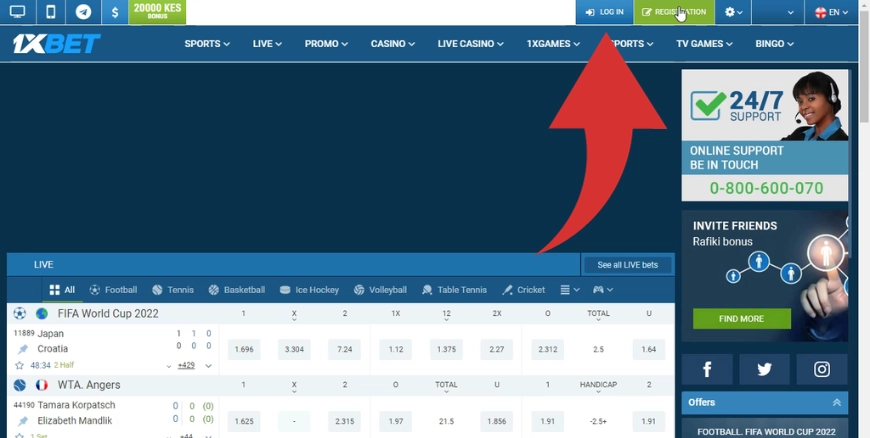The image size is (870, 438).
Task: Open the desktop version icon
Action: [18, 12]
